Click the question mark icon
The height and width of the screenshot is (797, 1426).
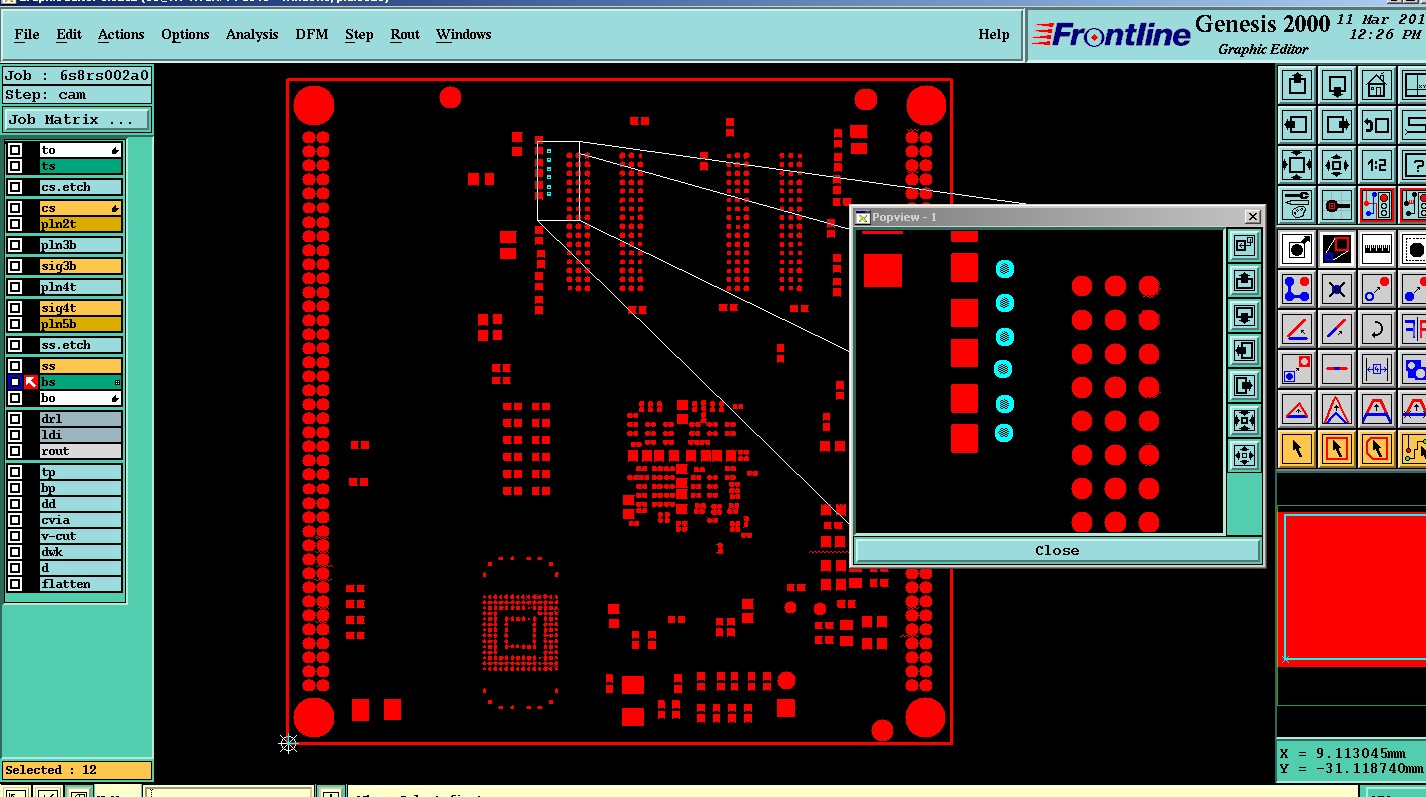coord(1414,165)
